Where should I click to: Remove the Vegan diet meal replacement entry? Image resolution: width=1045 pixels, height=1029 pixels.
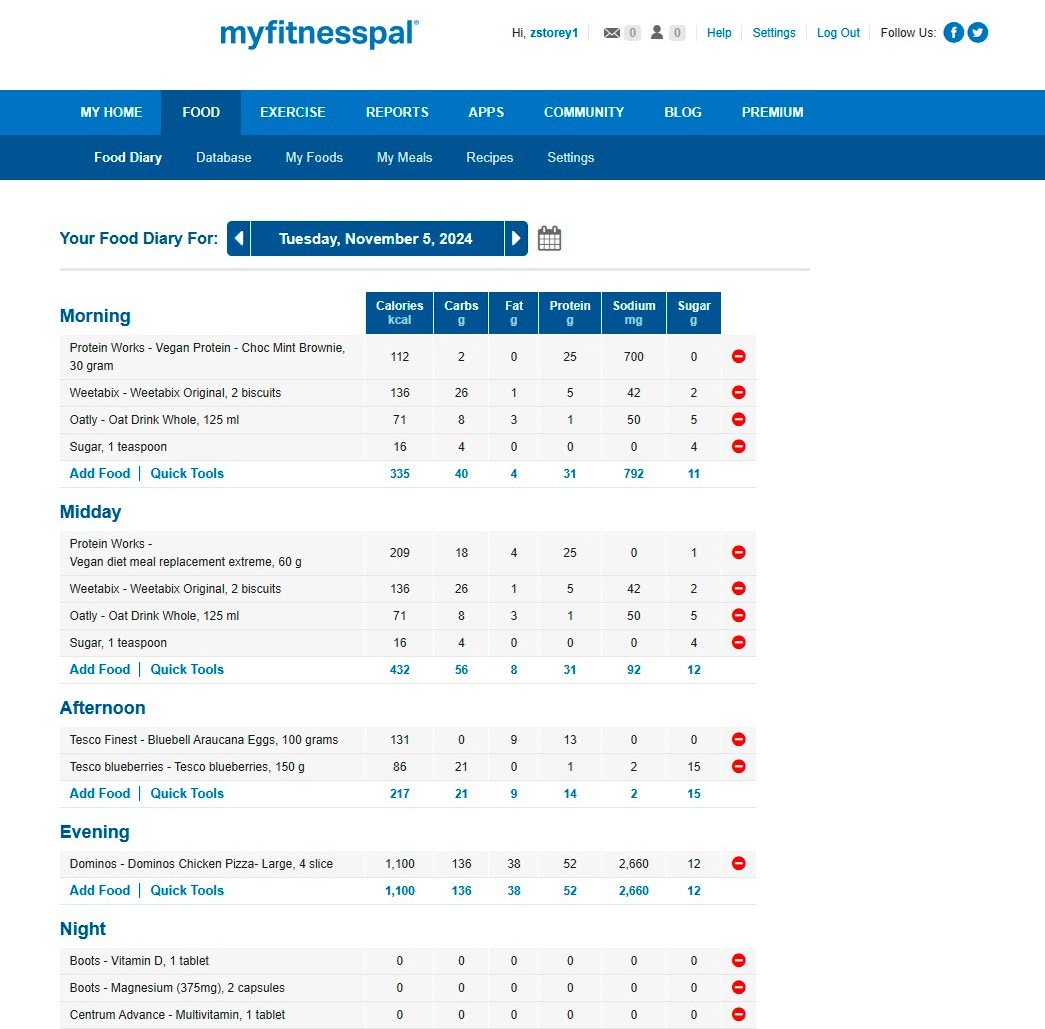tap(738, 552)
